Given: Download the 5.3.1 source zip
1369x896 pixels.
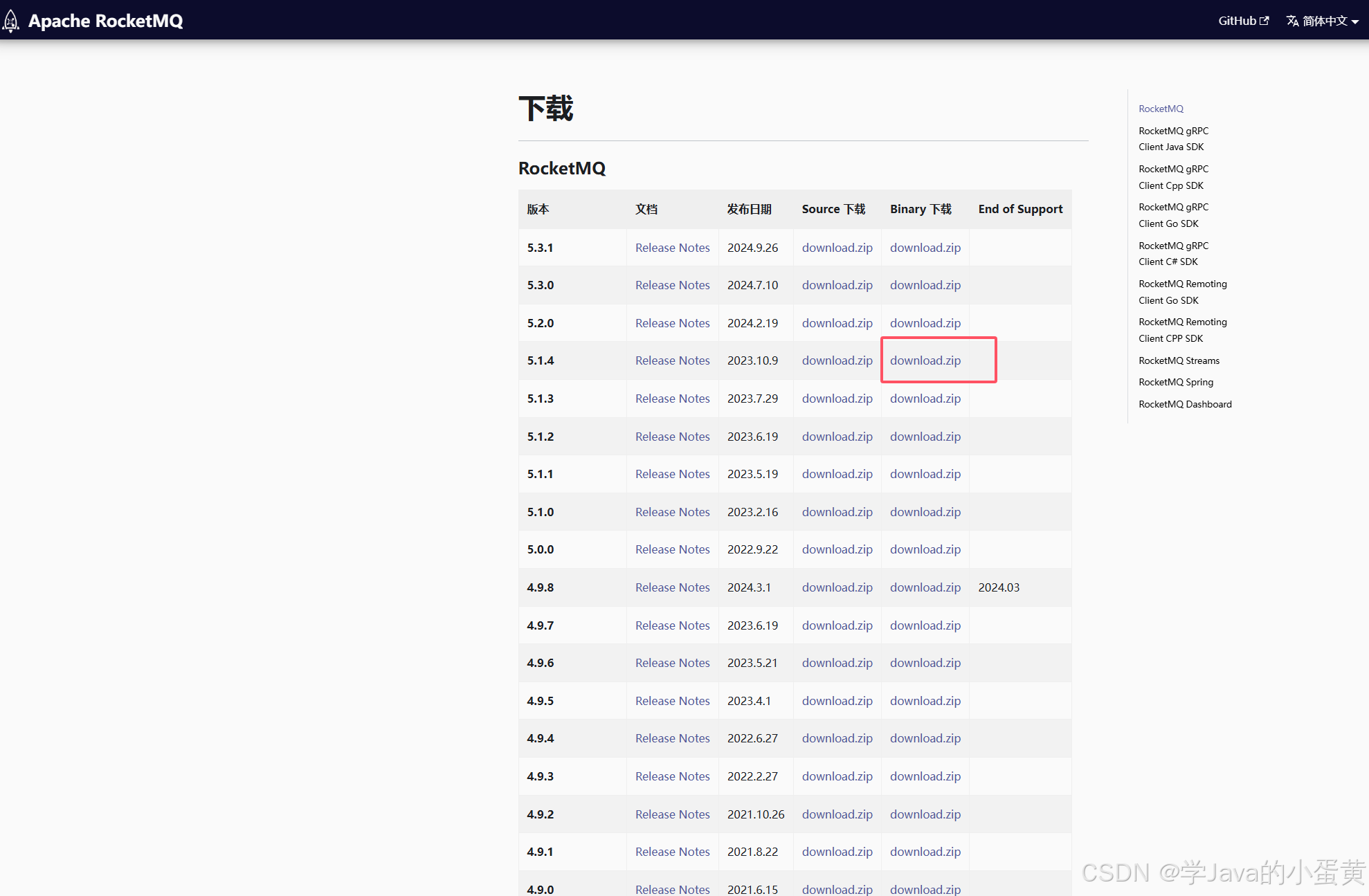Looking at the screenshot, I should [837, 248].
